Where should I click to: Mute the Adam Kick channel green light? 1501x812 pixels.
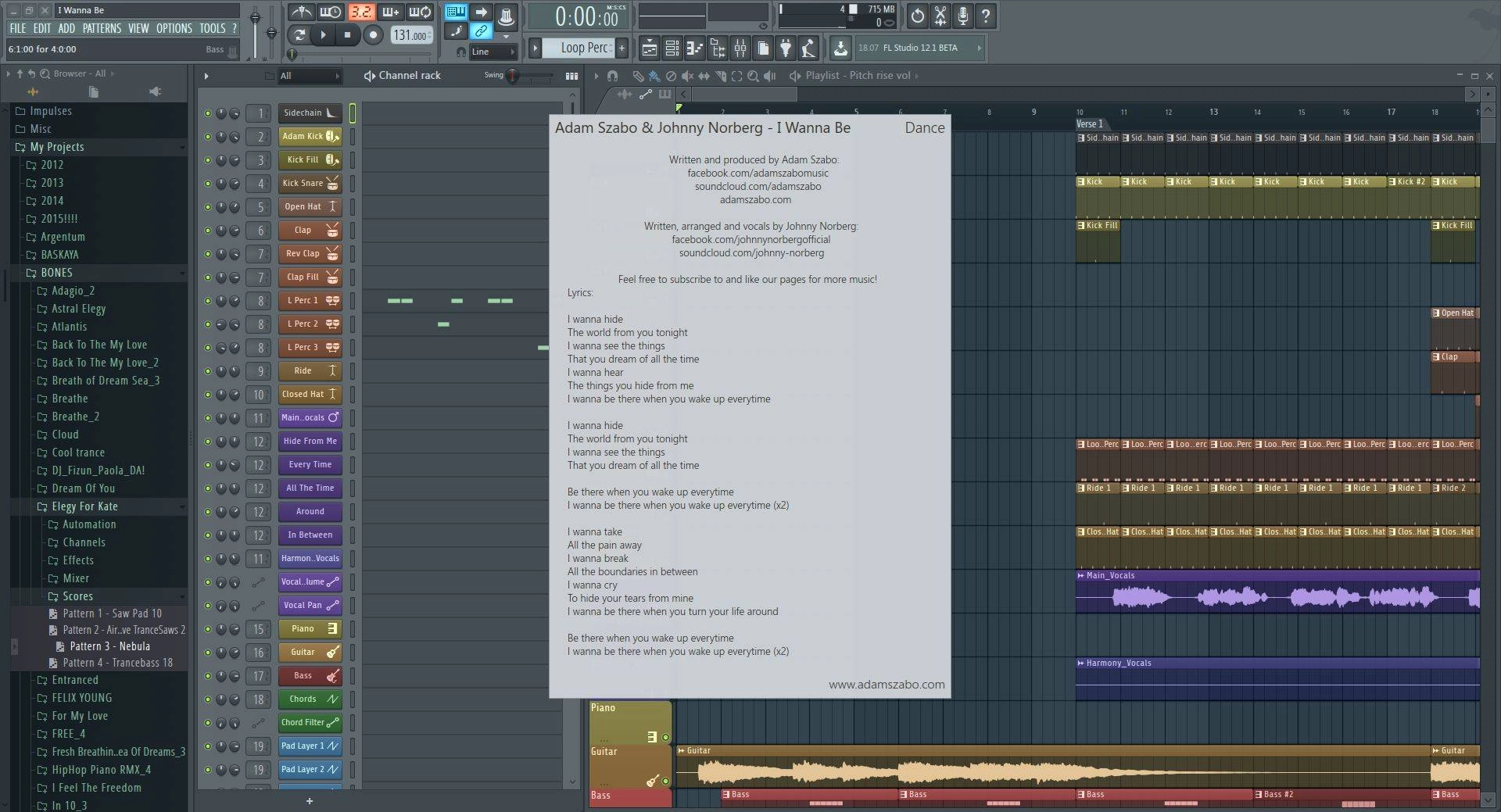(207, 137)
